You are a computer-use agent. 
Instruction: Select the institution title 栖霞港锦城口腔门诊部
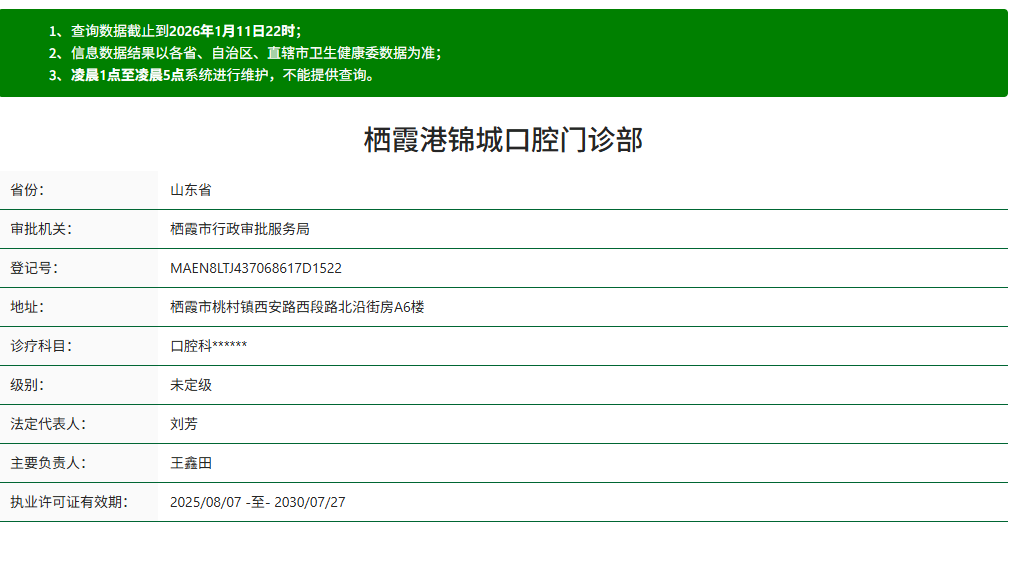pos(505,139)
